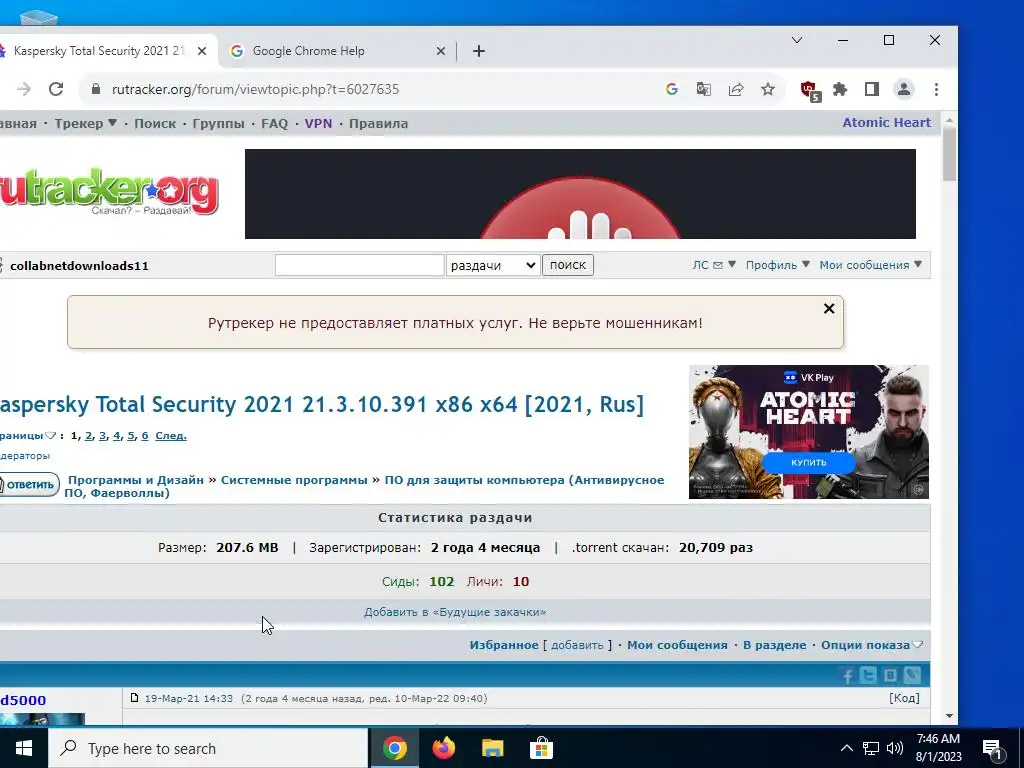The width and height of the screenshot is (1024, 768).
Task: Open Chrome's three-dot menu
Action: point(936,89)
